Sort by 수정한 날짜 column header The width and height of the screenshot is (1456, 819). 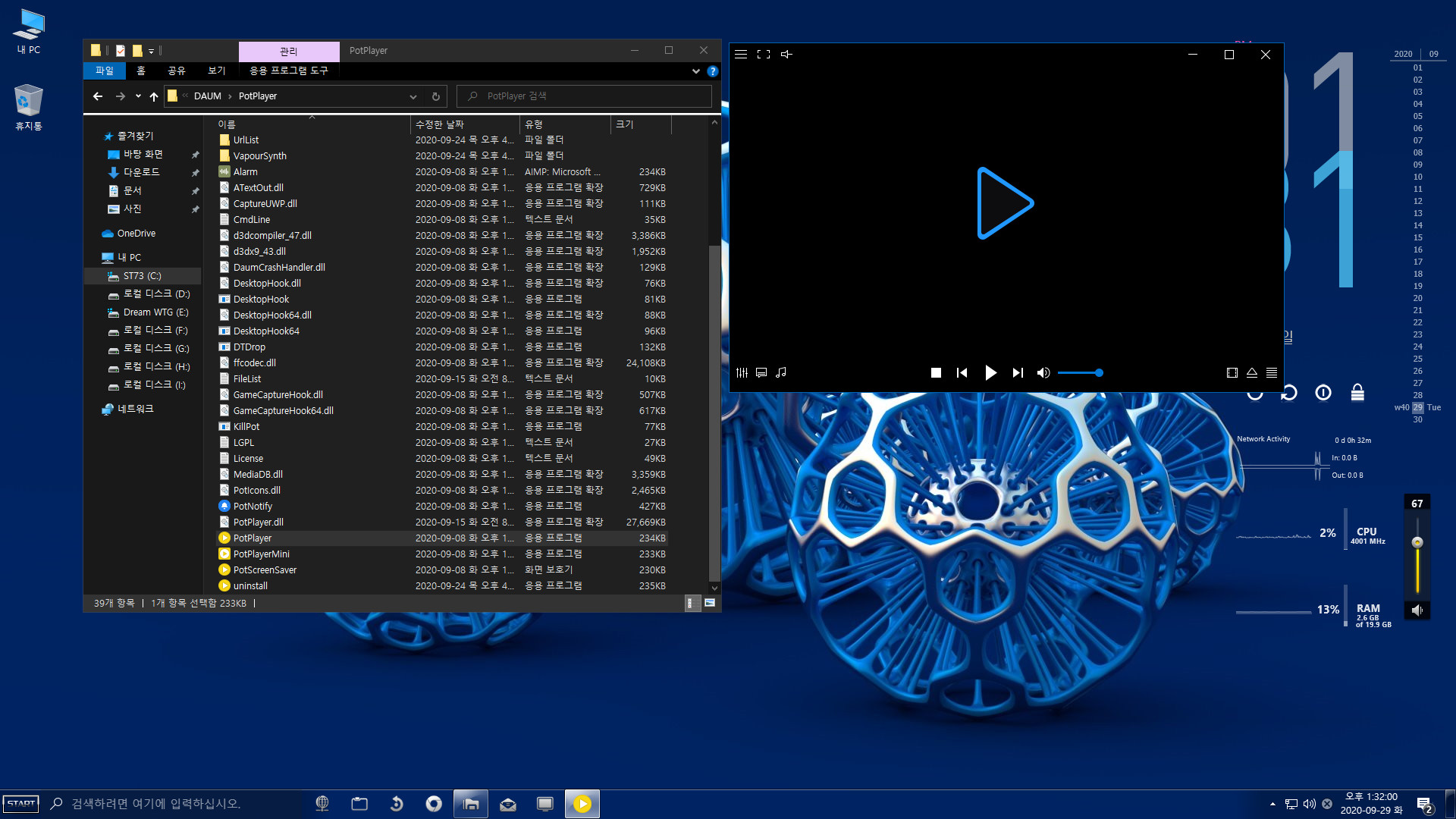[465, 124]
